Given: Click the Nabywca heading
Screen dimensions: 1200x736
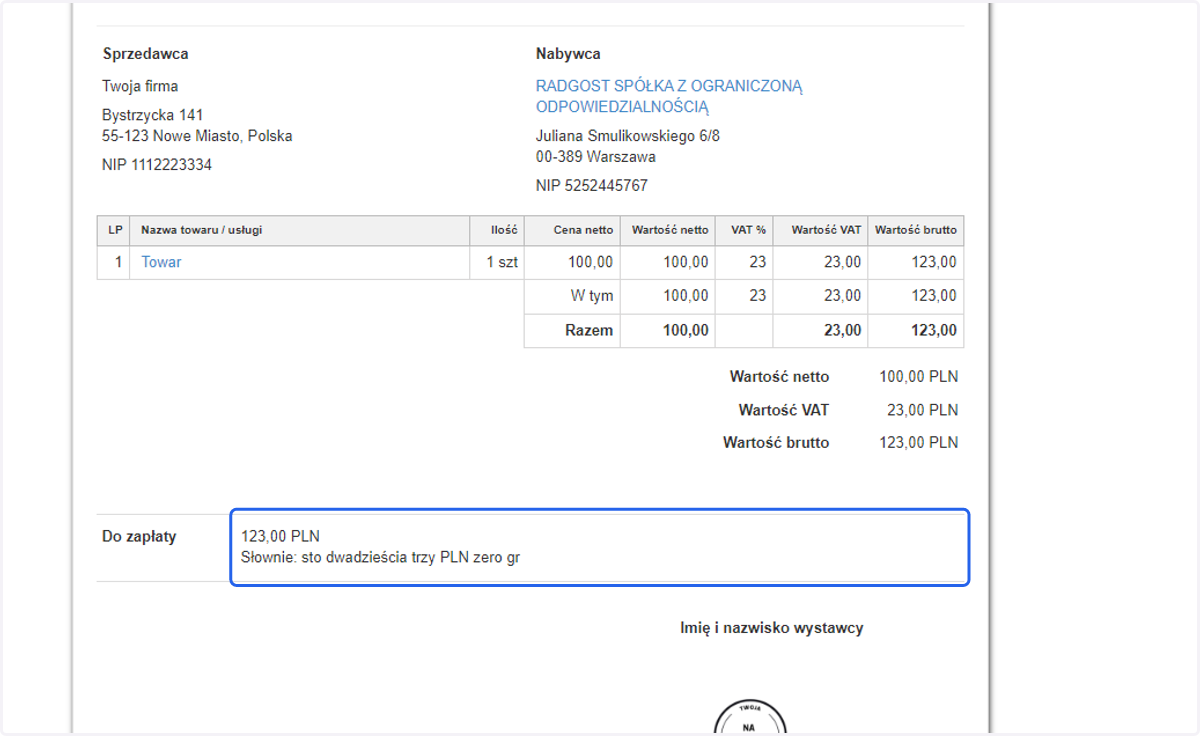Looking at the screenshot, I should click(568, 54).
